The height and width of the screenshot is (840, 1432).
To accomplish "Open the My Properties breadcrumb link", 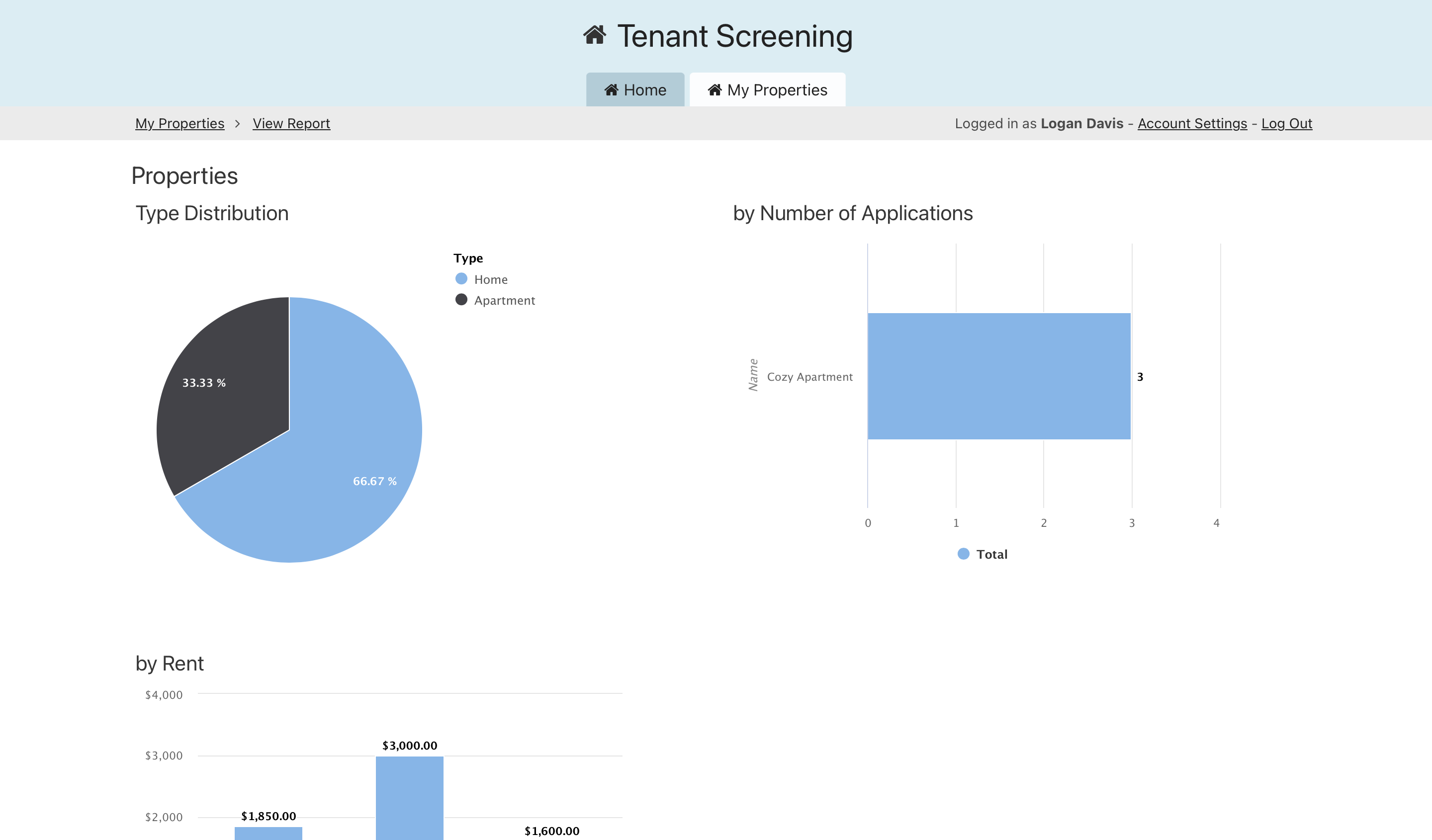I will tap(179, 123).
